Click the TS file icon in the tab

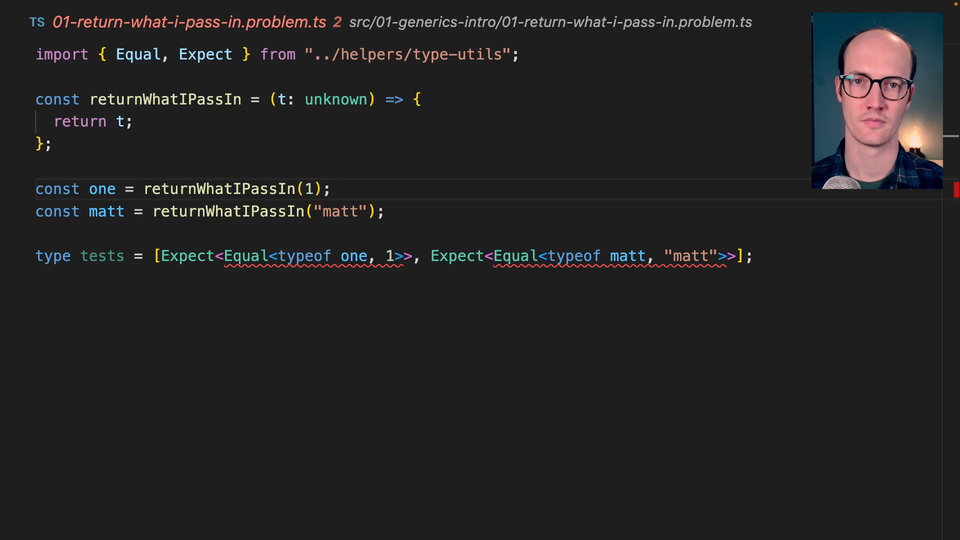[37, 22]
